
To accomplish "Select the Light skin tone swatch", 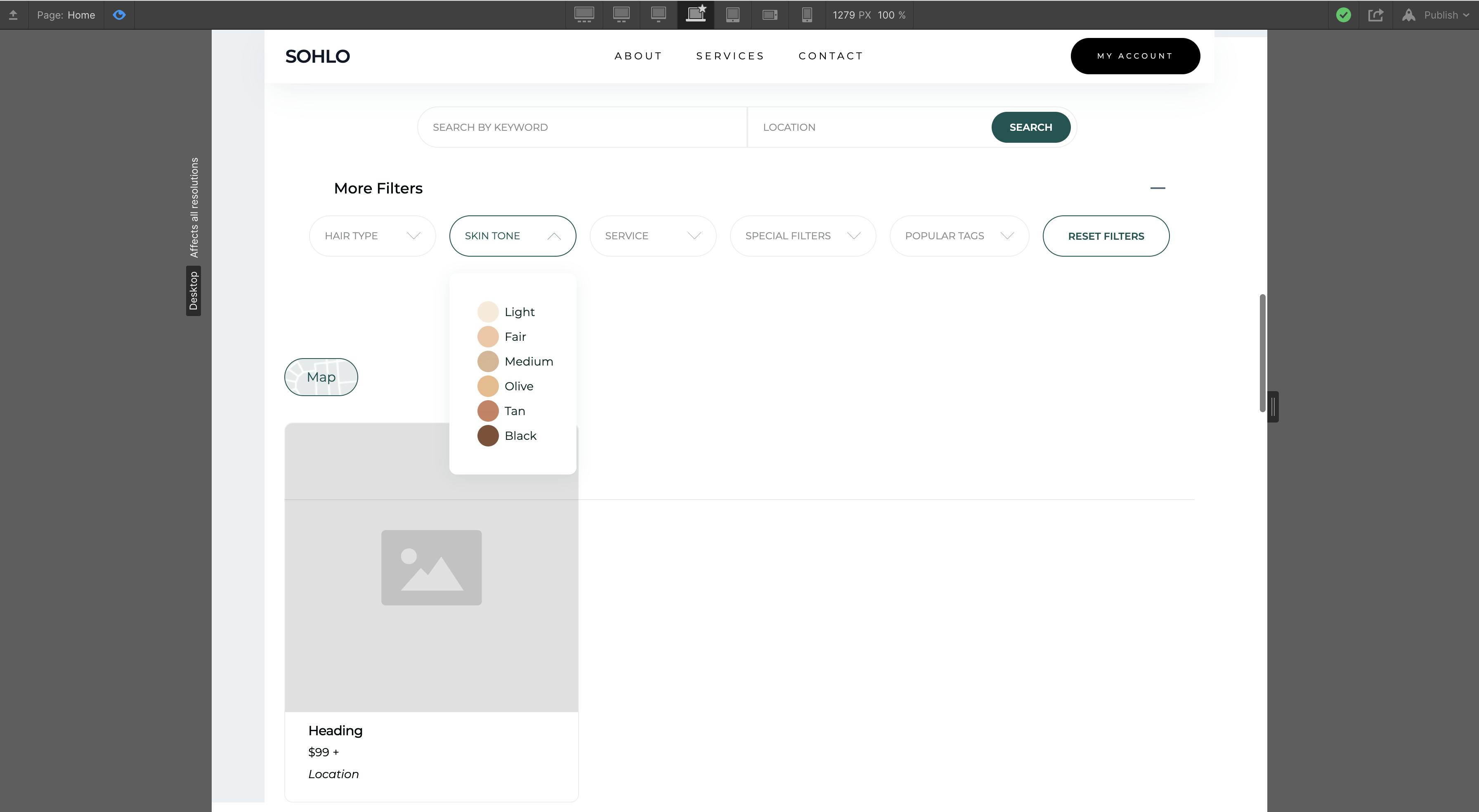I will pyautogui.click(x=488, y=312).
